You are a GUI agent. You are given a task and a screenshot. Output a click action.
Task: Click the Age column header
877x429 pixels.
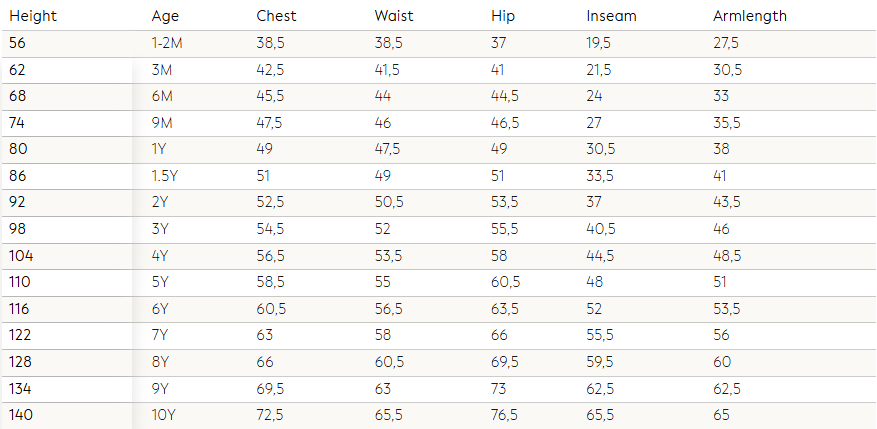click(165, 16)
